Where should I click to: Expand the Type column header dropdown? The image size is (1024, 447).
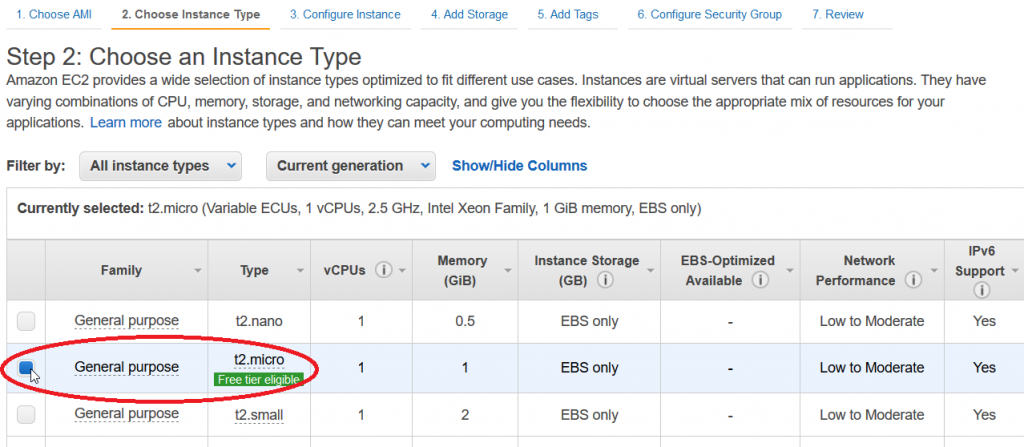click(x=300, y=271)
